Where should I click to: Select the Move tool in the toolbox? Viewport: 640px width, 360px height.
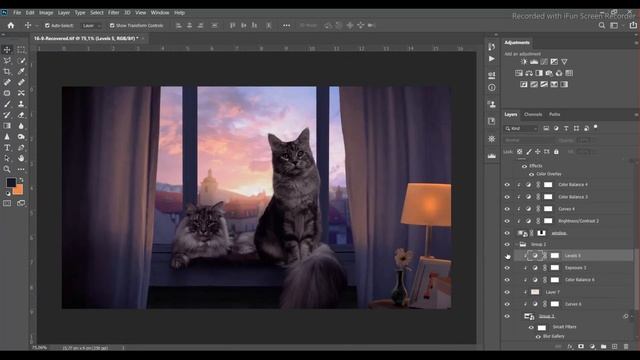pos(7,49)
